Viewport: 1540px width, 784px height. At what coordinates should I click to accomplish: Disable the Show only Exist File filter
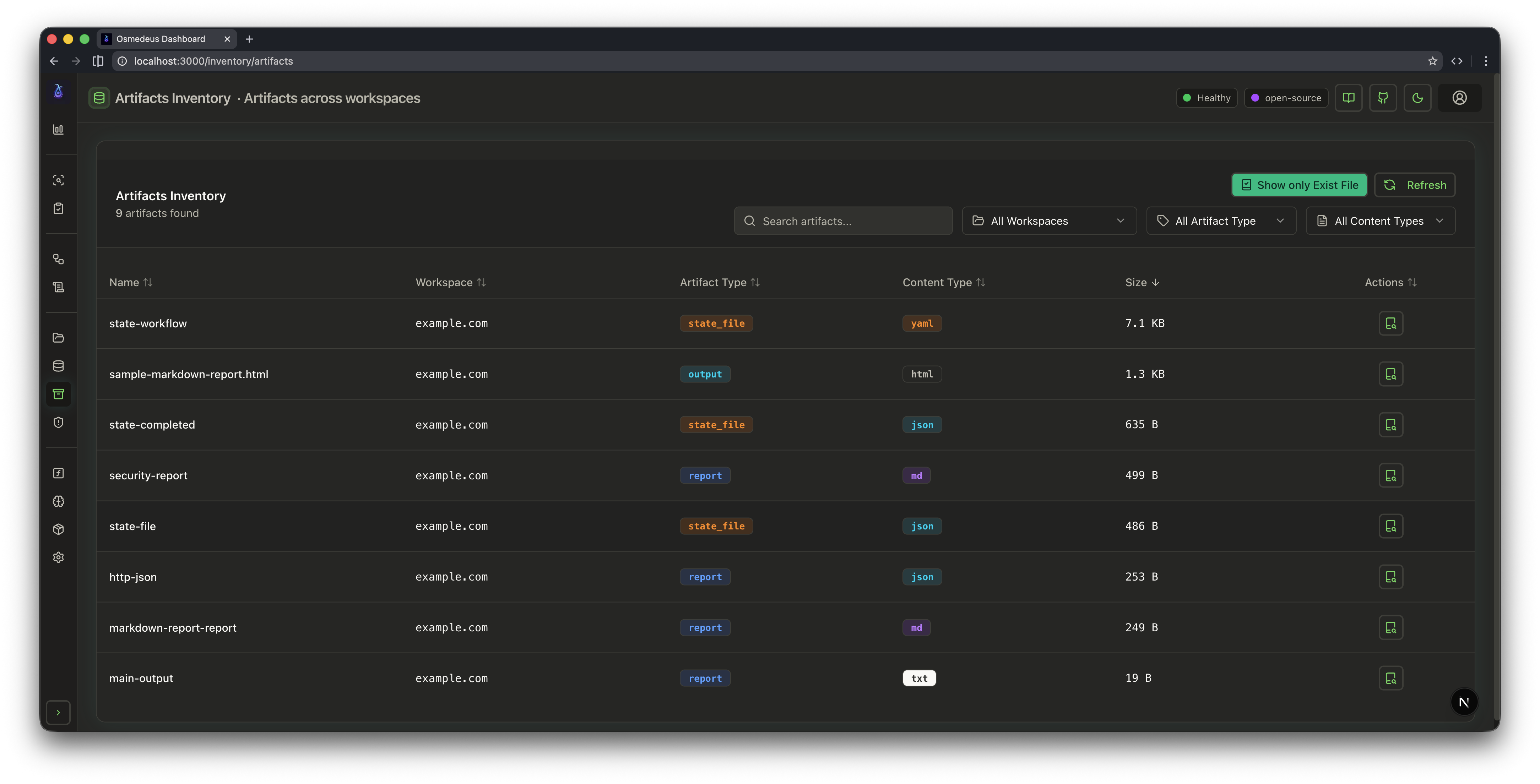point(1298,185)
